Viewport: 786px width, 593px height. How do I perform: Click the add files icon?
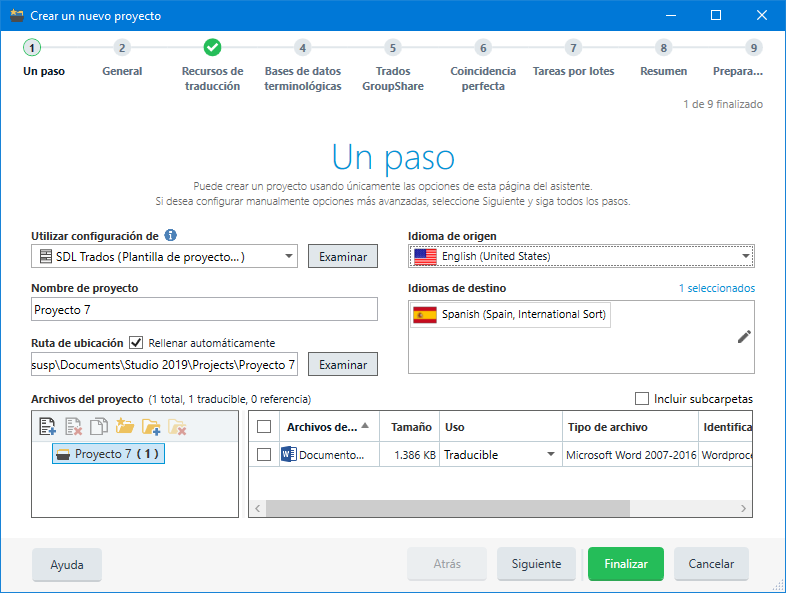click(48, 426)
